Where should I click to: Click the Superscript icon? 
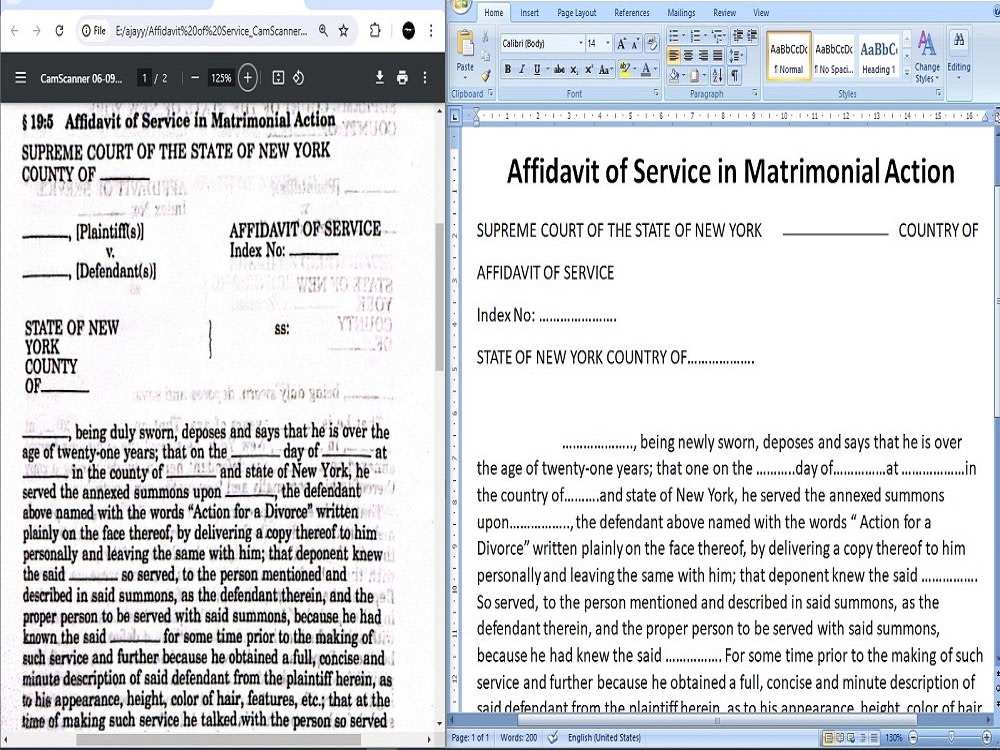(588, 70)
